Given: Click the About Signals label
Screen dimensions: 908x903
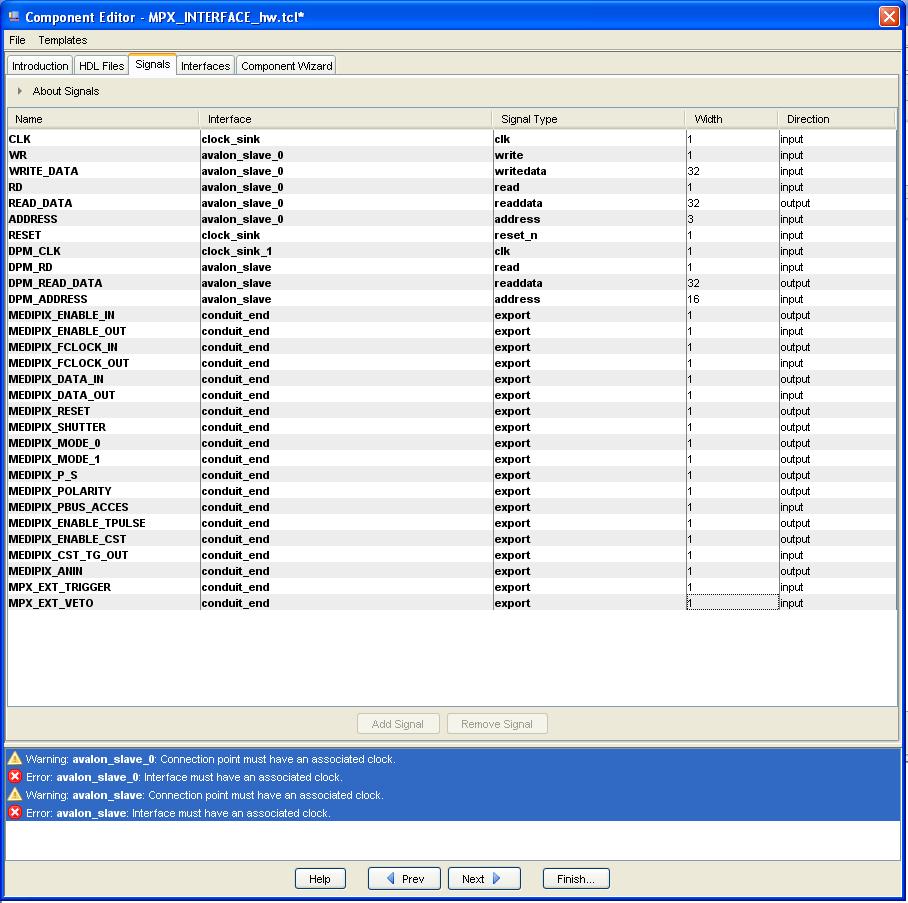Looking at the screenshot, I should [66, 91].
